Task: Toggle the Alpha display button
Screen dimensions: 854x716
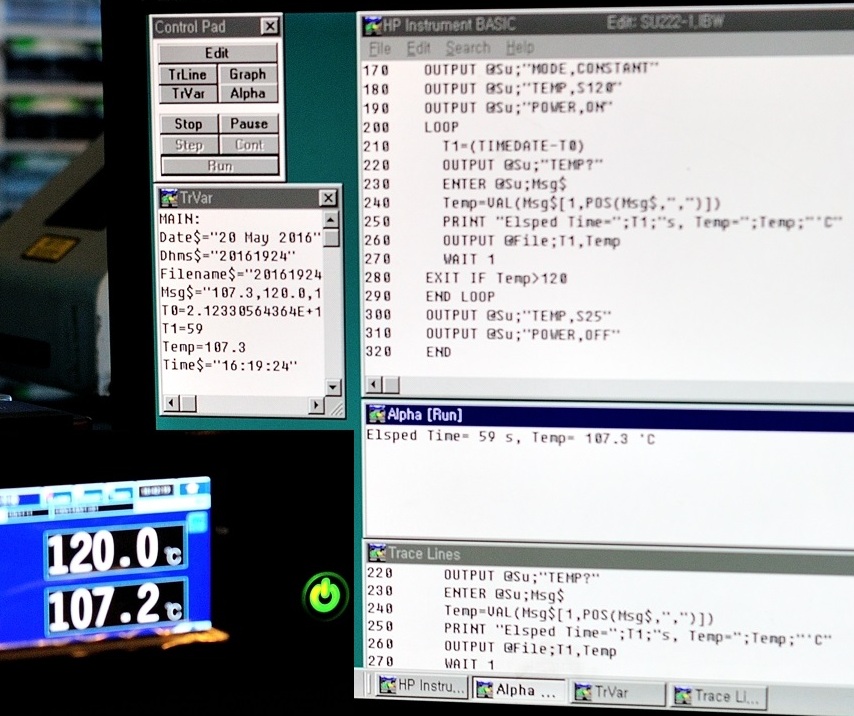Action: [247, 93]
